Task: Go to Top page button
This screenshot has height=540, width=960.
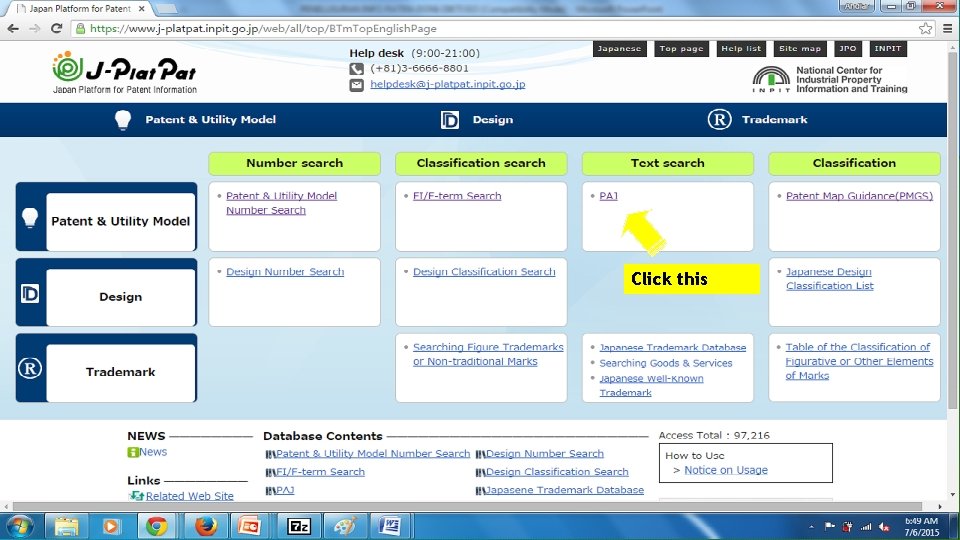Action: (x=681, y=49)
